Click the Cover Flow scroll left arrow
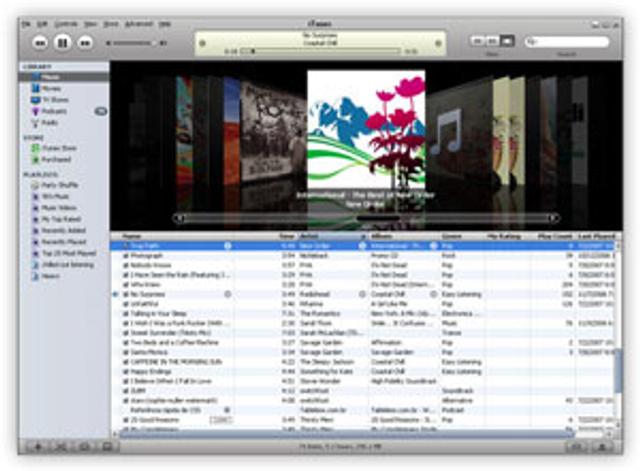 (178, 218)
